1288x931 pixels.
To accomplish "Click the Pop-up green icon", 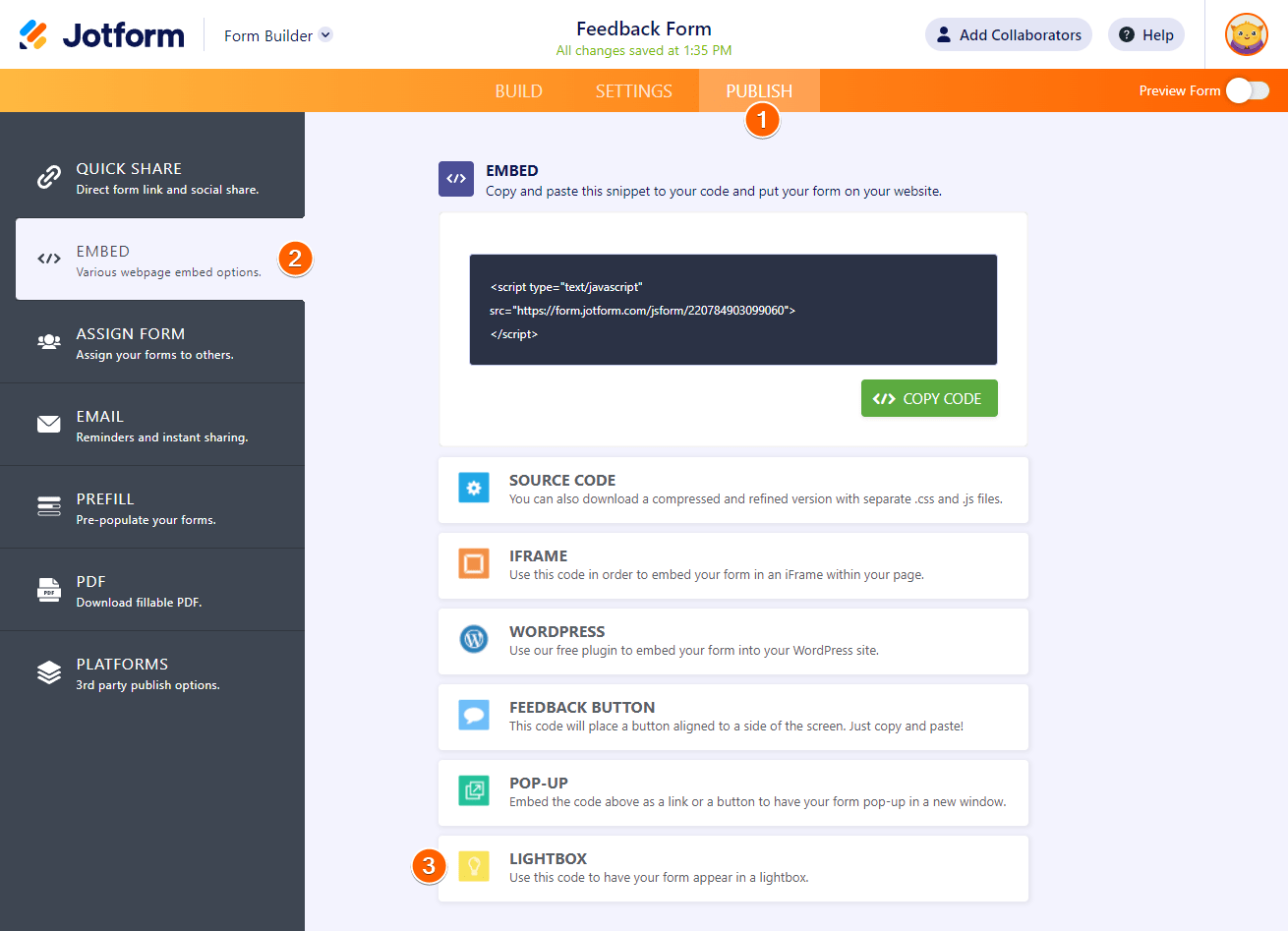I will pos(474,790).
